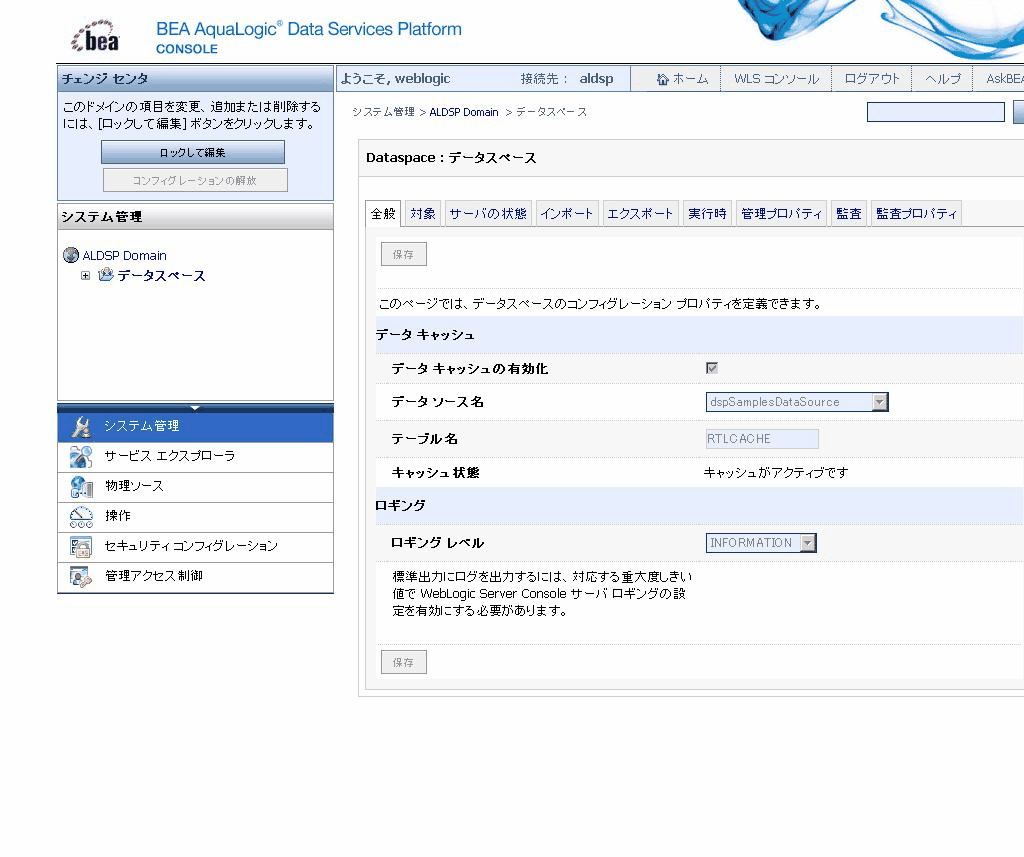Click the コンフィグレーションの解放 button
Screen dimensions: 1024x857
[x=195, y=180]
